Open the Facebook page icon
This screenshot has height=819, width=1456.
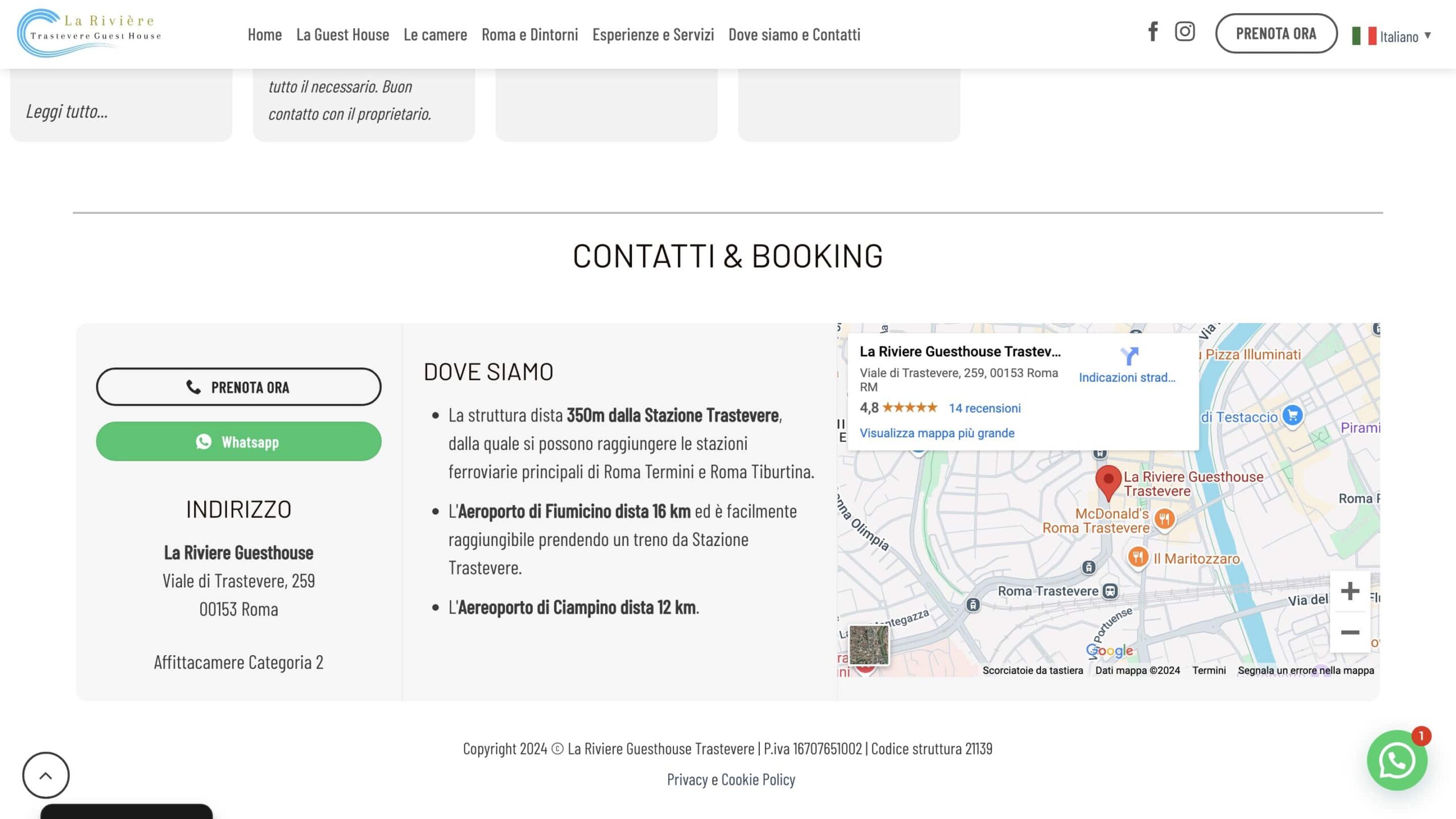[1152, 32]
